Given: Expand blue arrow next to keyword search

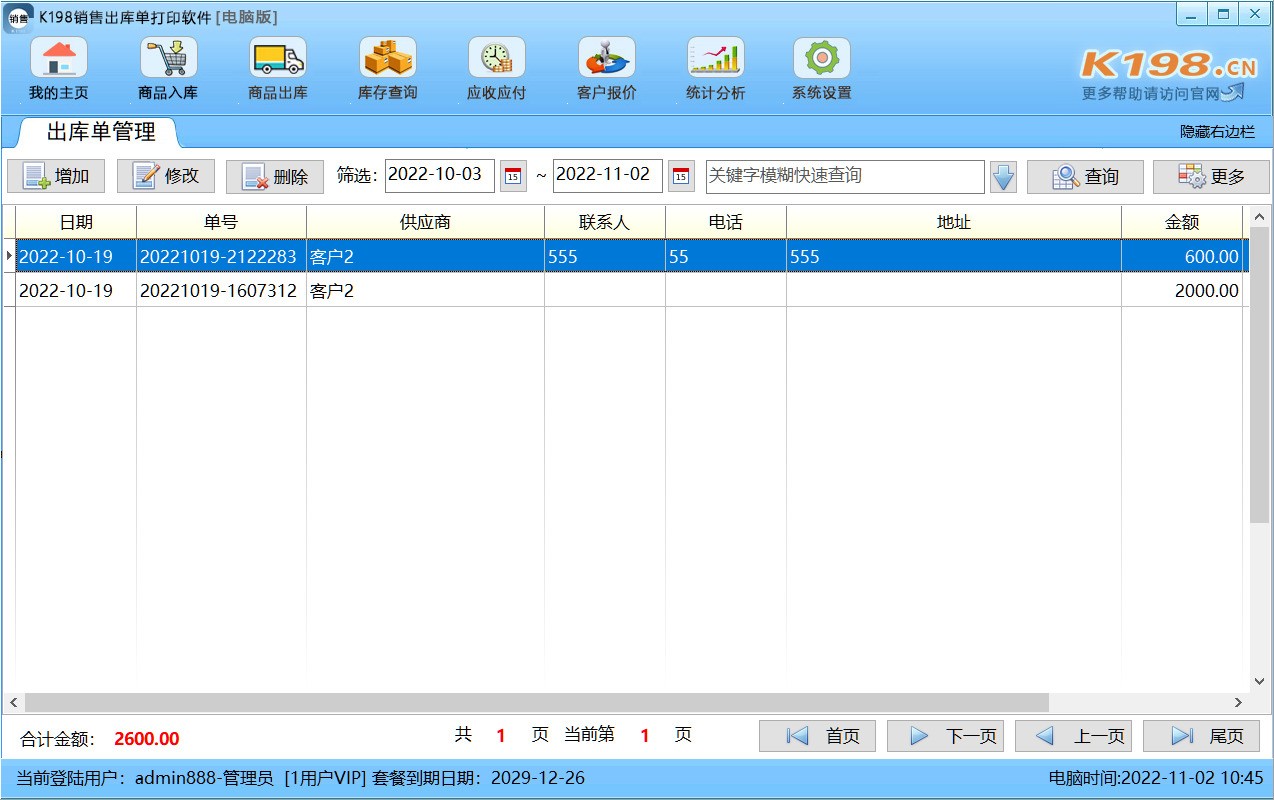Looking at the screenshot, I should tap(1003, 177).
